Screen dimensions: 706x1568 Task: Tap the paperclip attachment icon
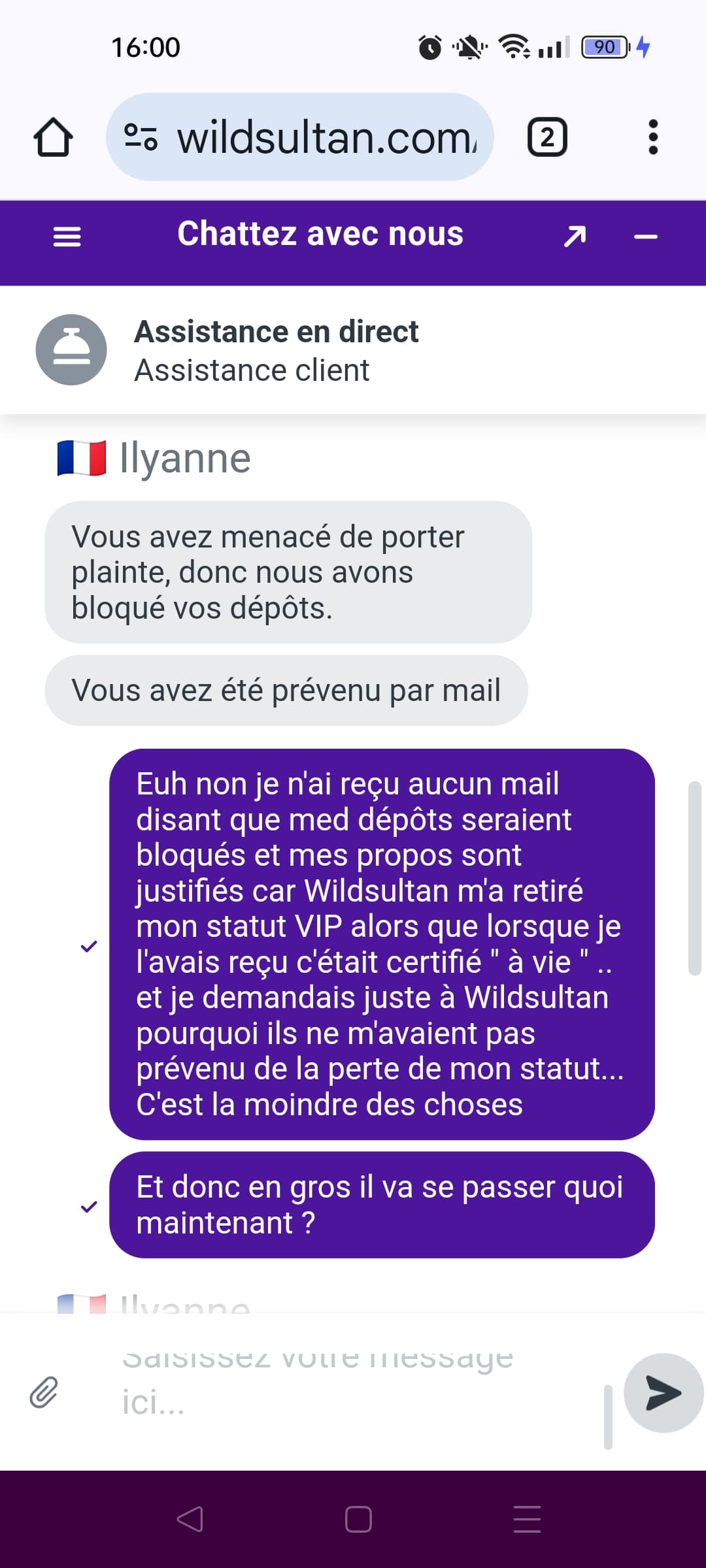[44, 1392]
